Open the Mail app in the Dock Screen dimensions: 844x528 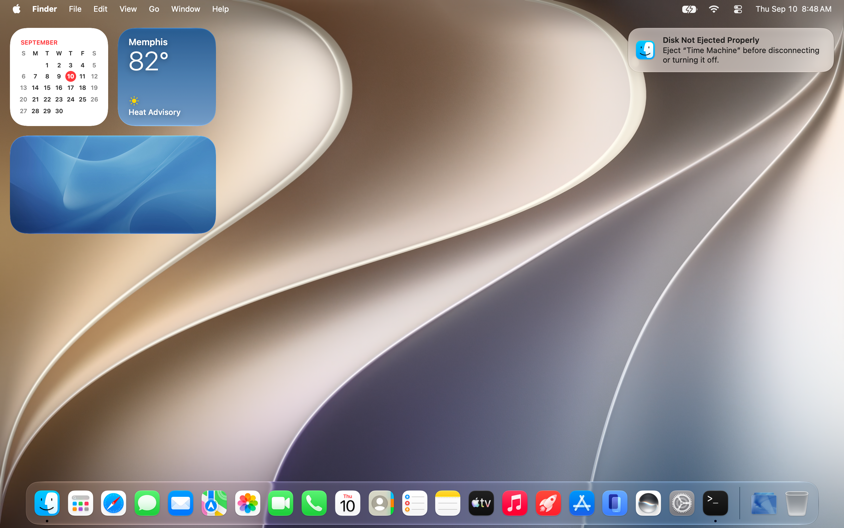pyautogui.click(x=180, y=503)
